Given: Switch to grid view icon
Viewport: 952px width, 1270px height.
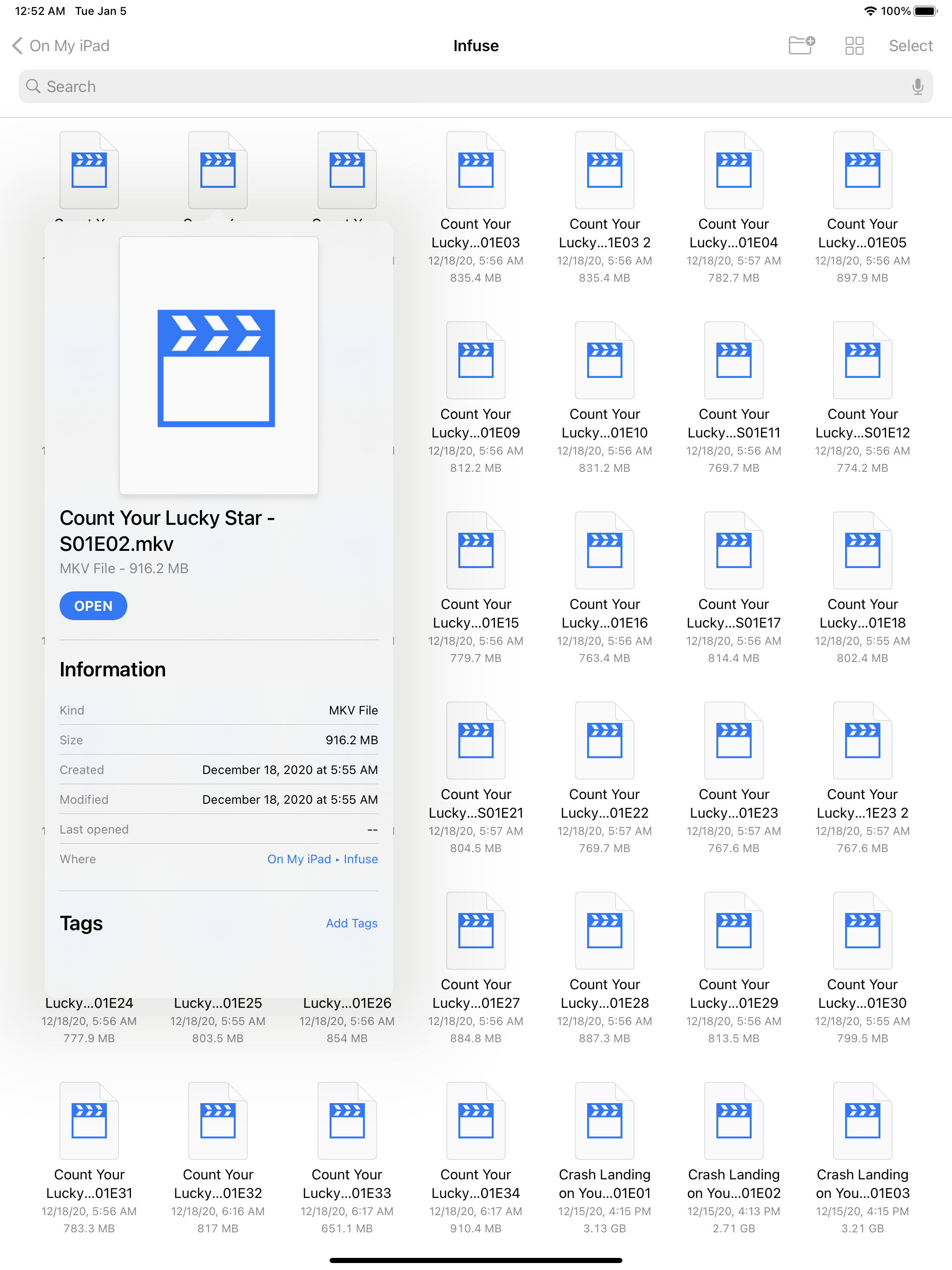Looking at the screenshot, I should coord(854,46).
